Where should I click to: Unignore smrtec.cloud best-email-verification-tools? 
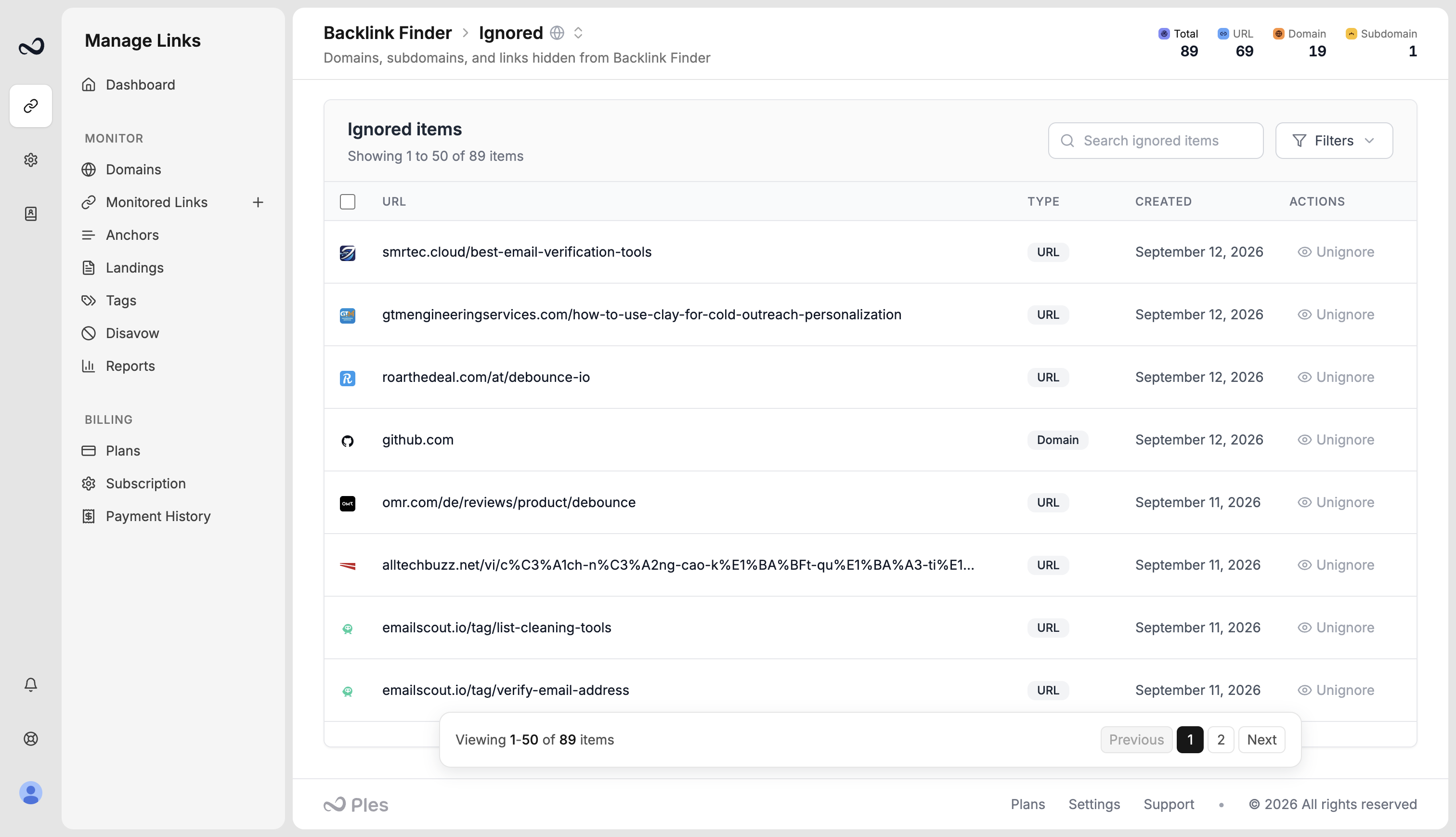[x=1335, y=252]
